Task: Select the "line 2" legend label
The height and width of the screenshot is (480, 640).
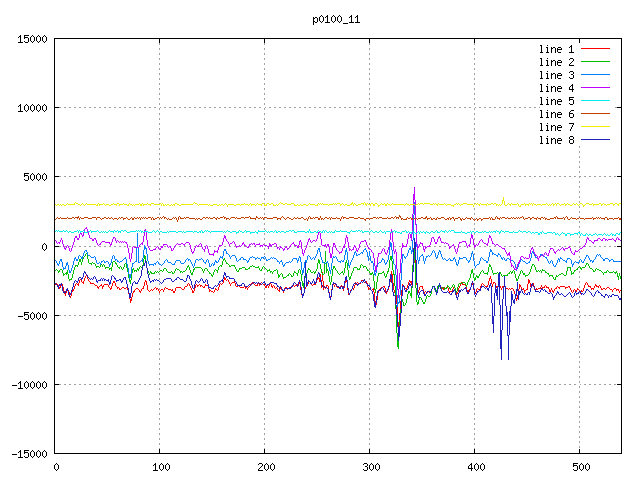Action: pos(556,62)
